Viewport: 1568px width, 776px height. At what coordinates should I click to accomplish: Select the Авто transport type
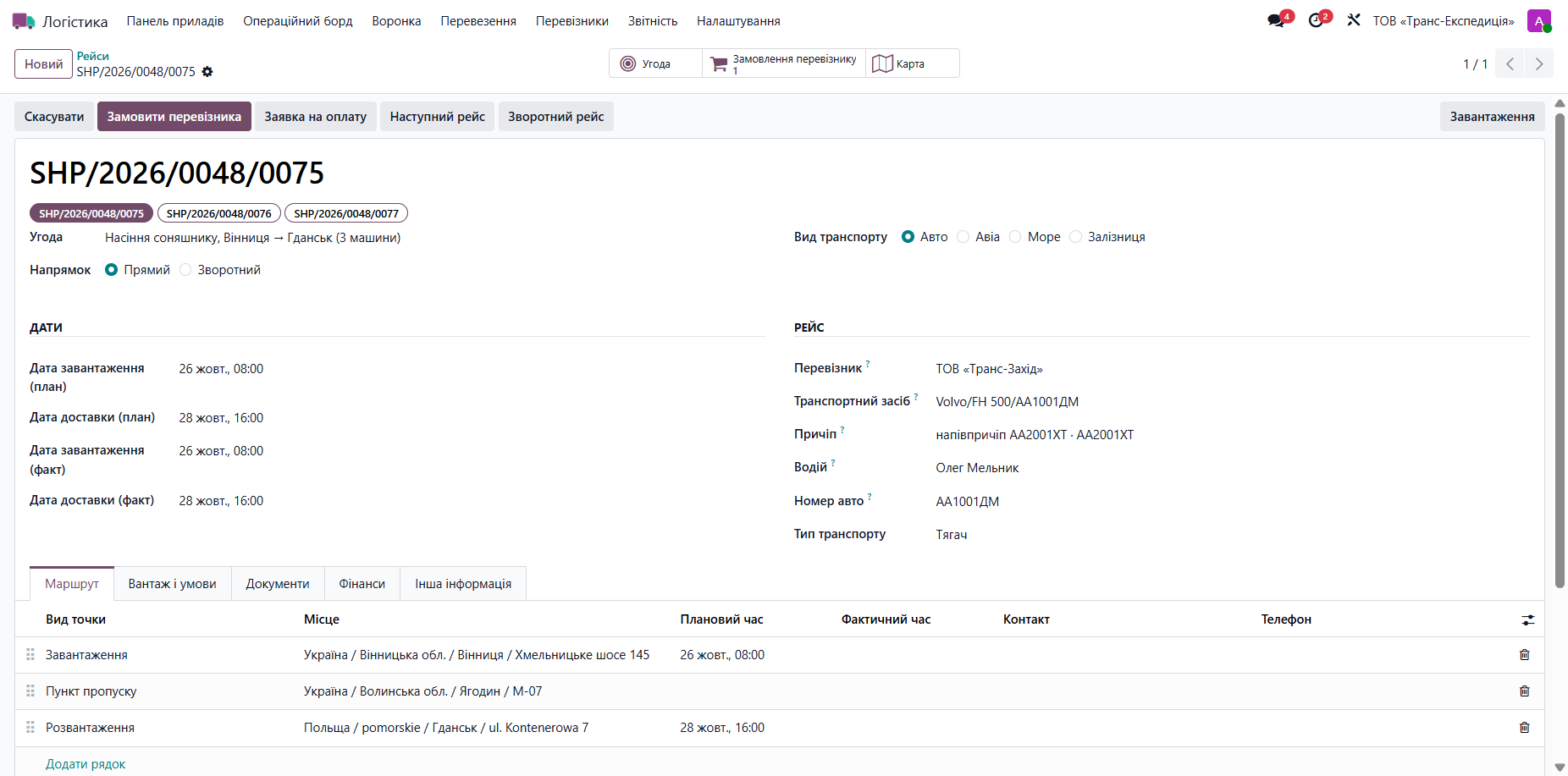pyautogui.click(x=908, y=237)
